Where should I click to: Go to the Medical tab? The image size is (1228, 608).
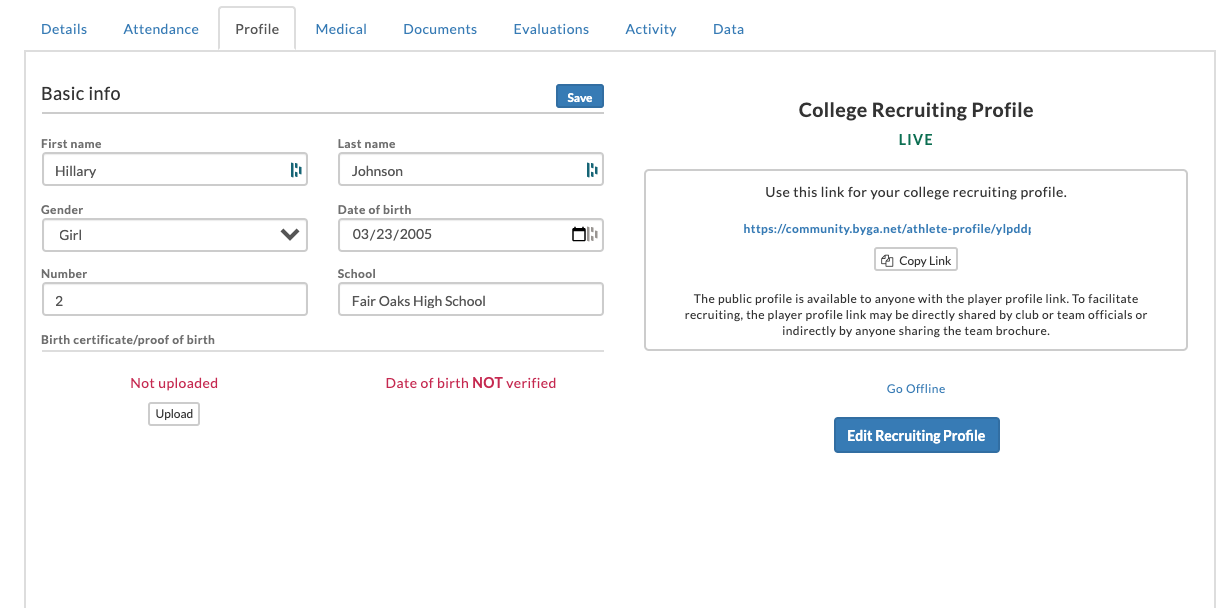coord(341,29)
